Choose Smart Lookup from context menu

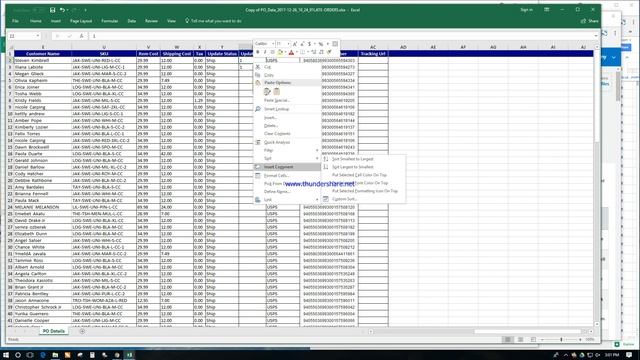tap(287, 109)
